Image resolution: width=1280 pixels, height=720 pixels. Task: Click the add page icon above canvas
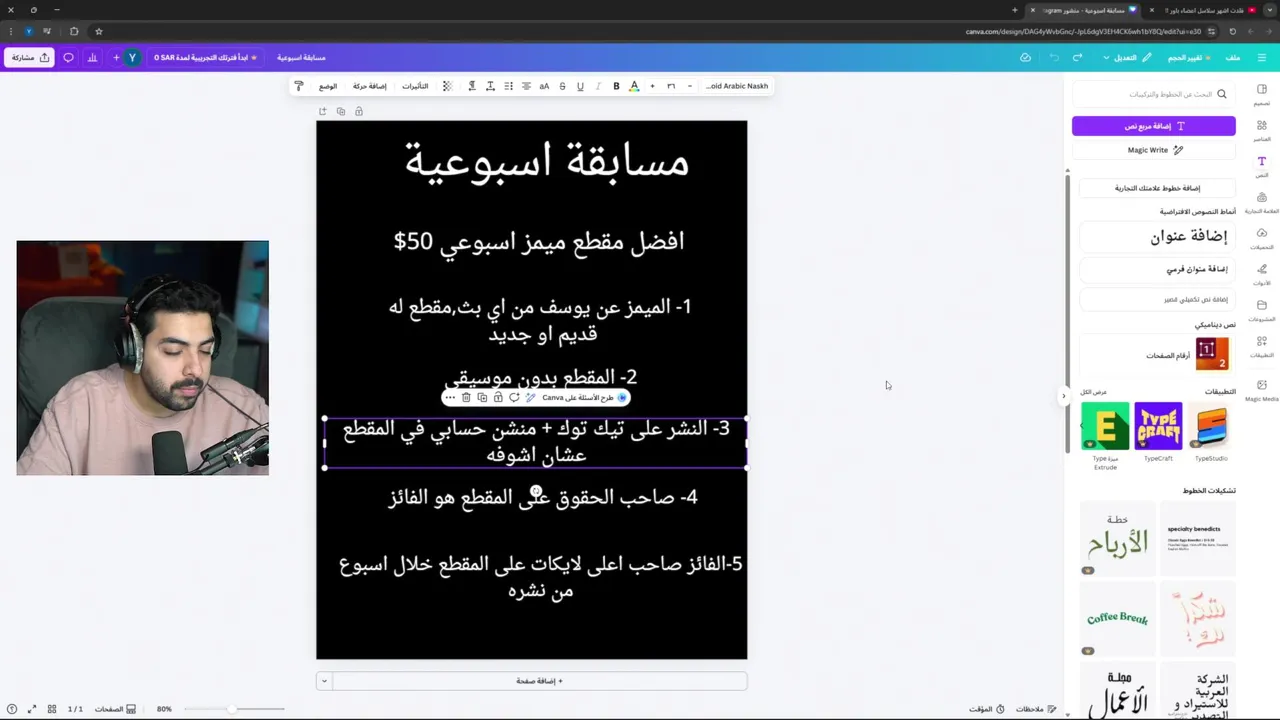(x=323, y=111)
